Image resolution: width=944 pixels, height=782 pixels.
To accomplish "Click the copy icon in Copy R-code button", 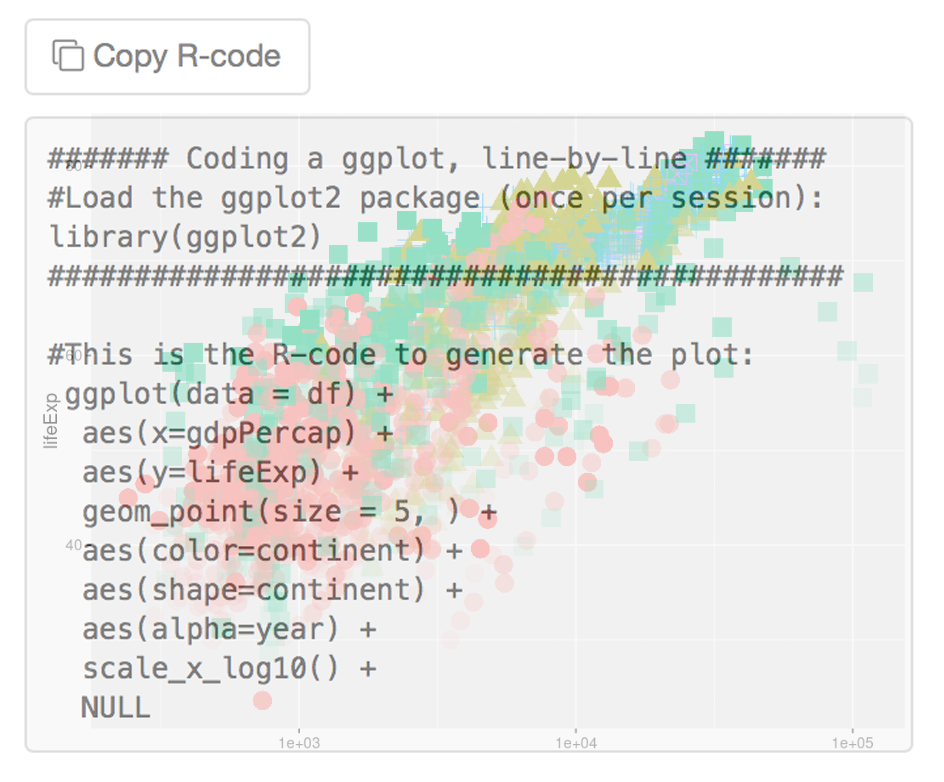I will (x=68, y=55).
